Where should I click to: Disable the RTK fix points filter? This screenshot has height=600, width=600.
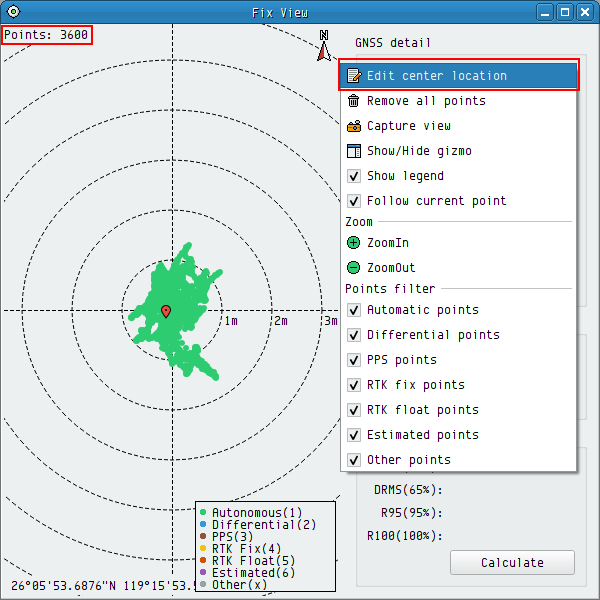tap(353, 385)
